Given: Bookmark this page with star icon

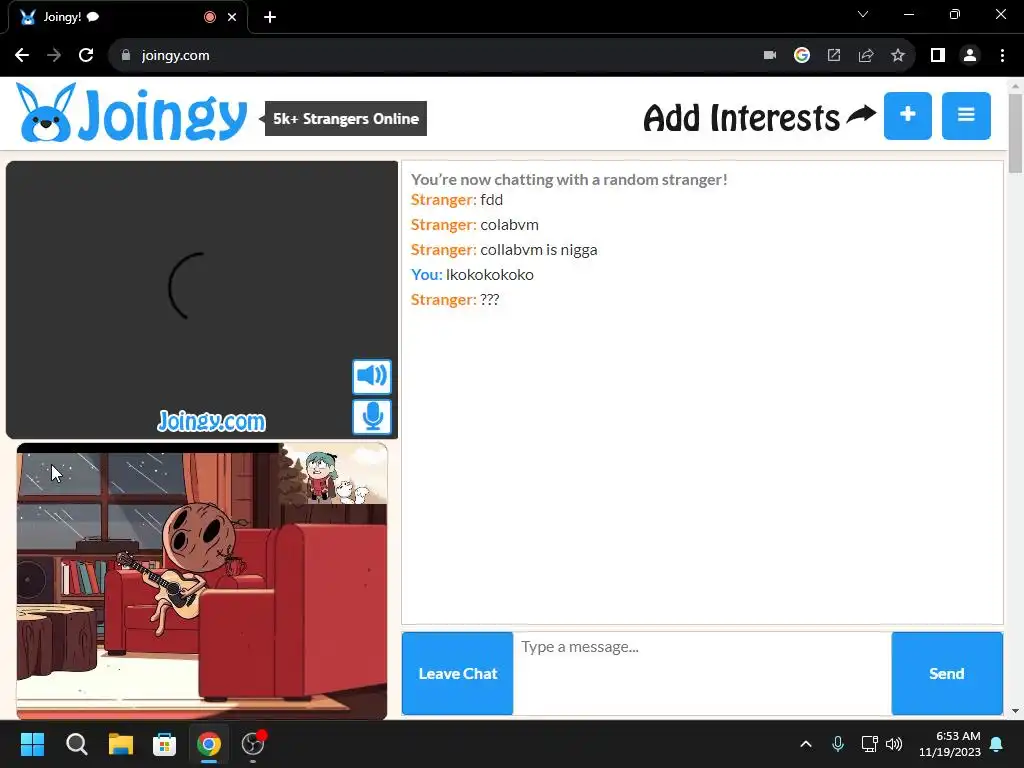Looking at the screenshot, I should coord(898,56).
